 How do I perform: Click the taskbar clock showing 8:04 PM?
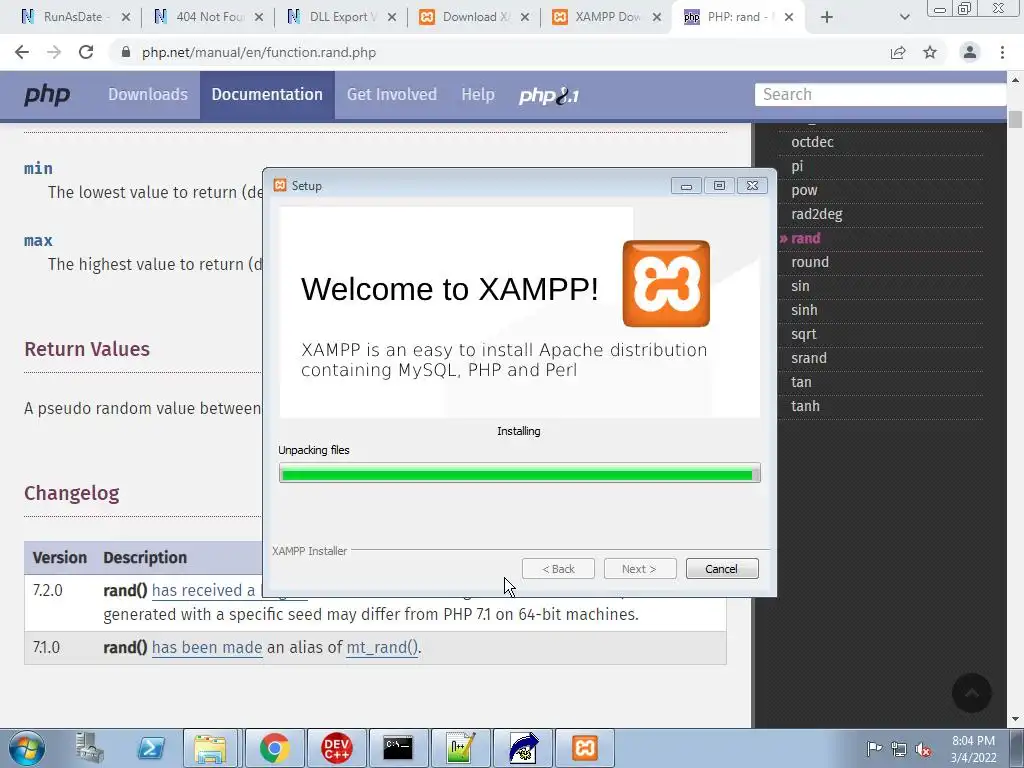[973, 741]
